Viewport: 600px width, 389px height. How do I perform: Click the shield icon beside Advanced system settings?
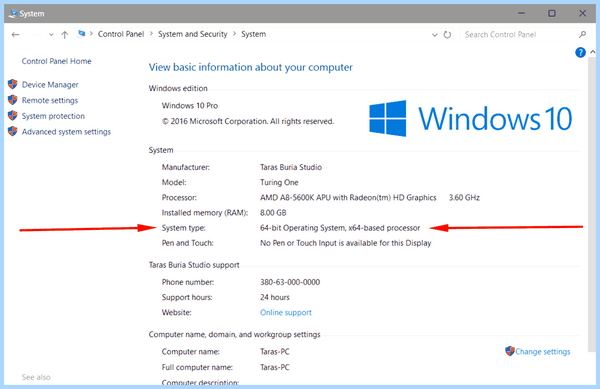[x=13, y=131]
